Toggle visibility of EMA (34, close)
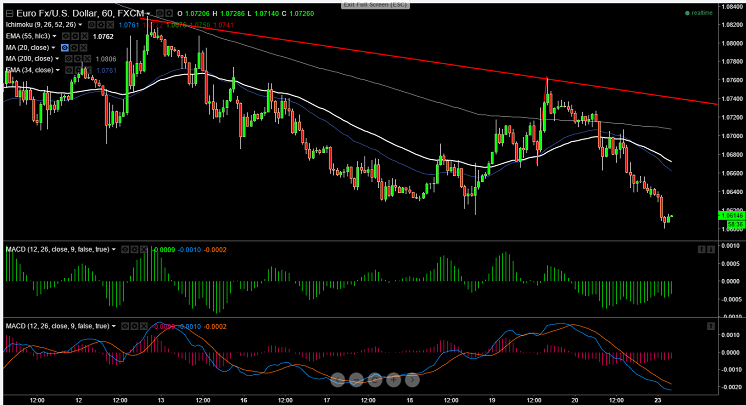 [x=69, y=70]
